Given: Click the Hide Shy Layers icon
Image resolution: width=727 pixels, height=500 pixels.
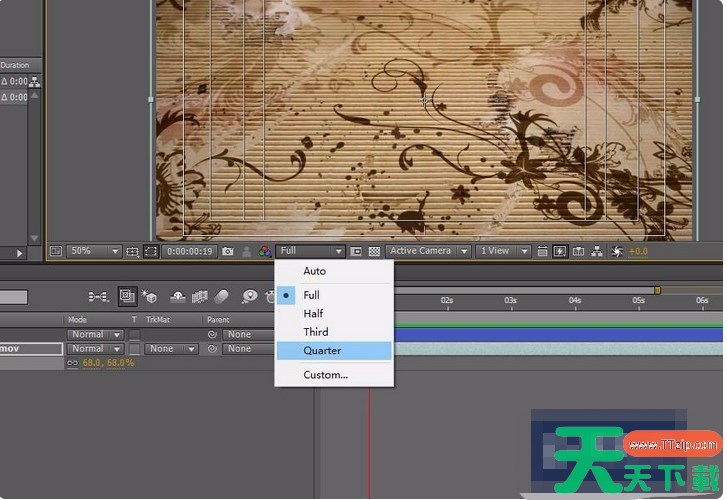Looking at the screenshot, I should pyautogui.click(x=178, y=297).
